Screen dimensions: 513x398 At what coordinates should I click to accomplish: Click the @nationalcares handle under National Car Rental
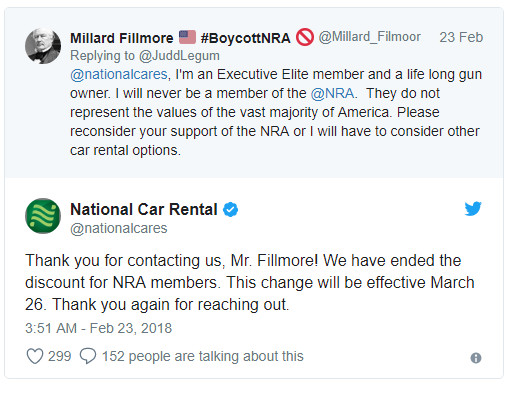119,228
